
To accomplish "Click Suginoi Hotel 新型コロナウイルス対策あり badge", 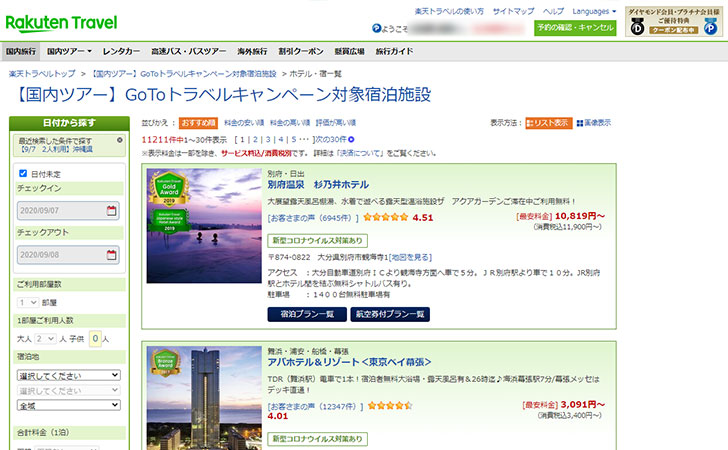I will coord(318,241).
